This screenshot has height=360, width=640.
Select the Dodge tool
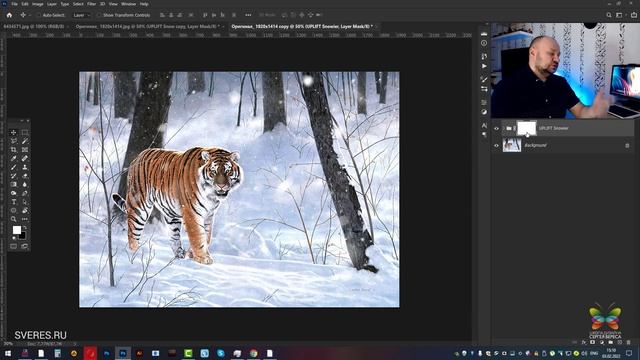13,193
